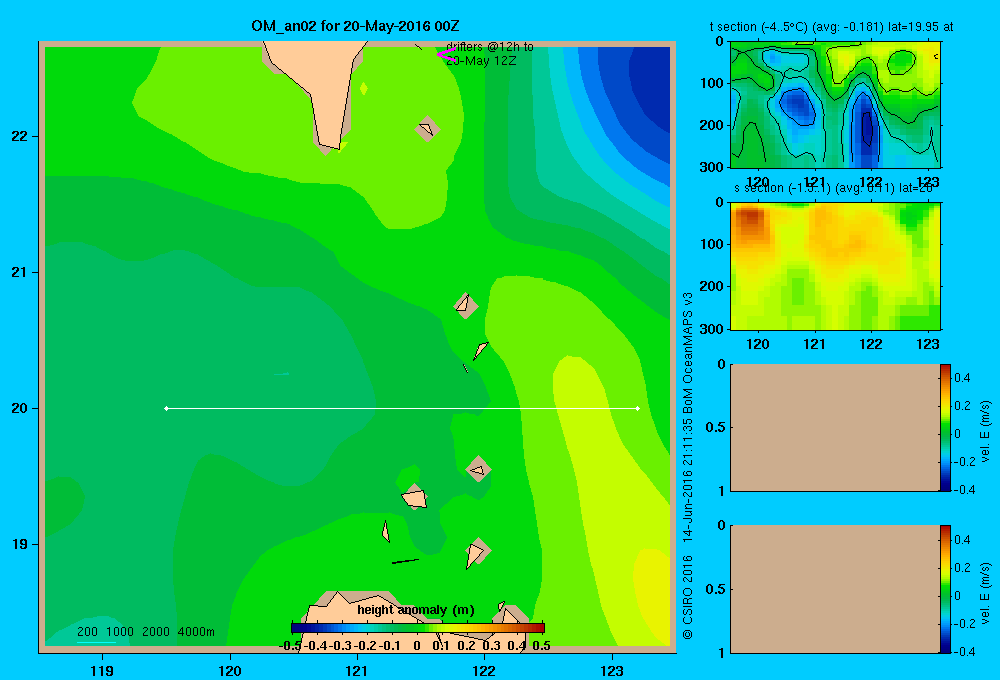Click the main map latitude label 22
The height and width of the screenshot is (680, 1000).
(x=20, y=136)
